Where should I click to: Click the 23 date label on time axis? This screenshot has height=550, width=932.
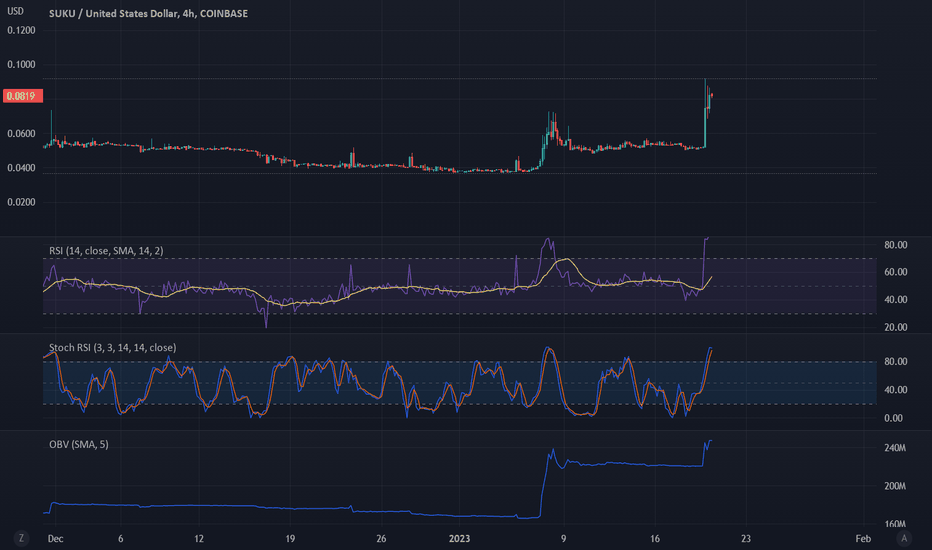click(x=745, y=539)
